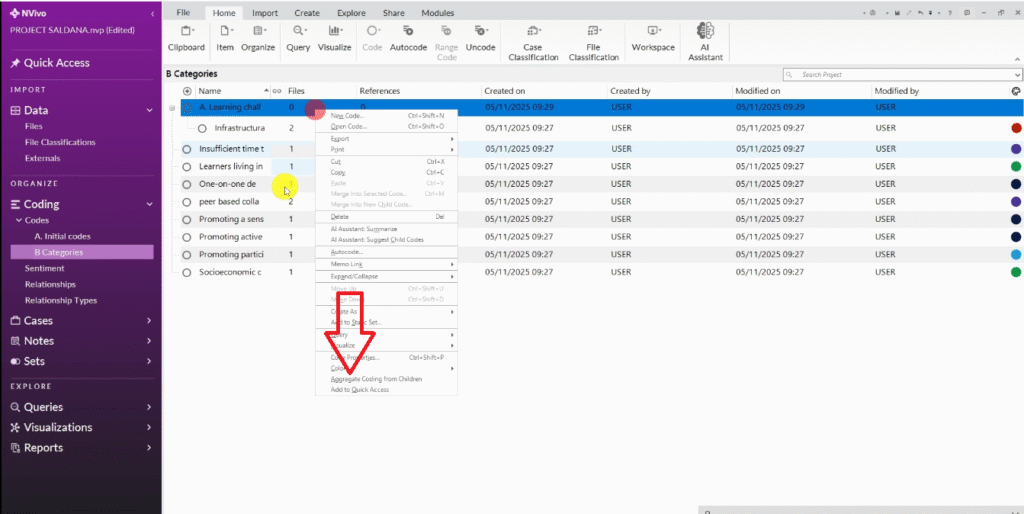1024x514 pixels.
Task: Open A. Initial codes in the sidebar
Action: point(62,236)
